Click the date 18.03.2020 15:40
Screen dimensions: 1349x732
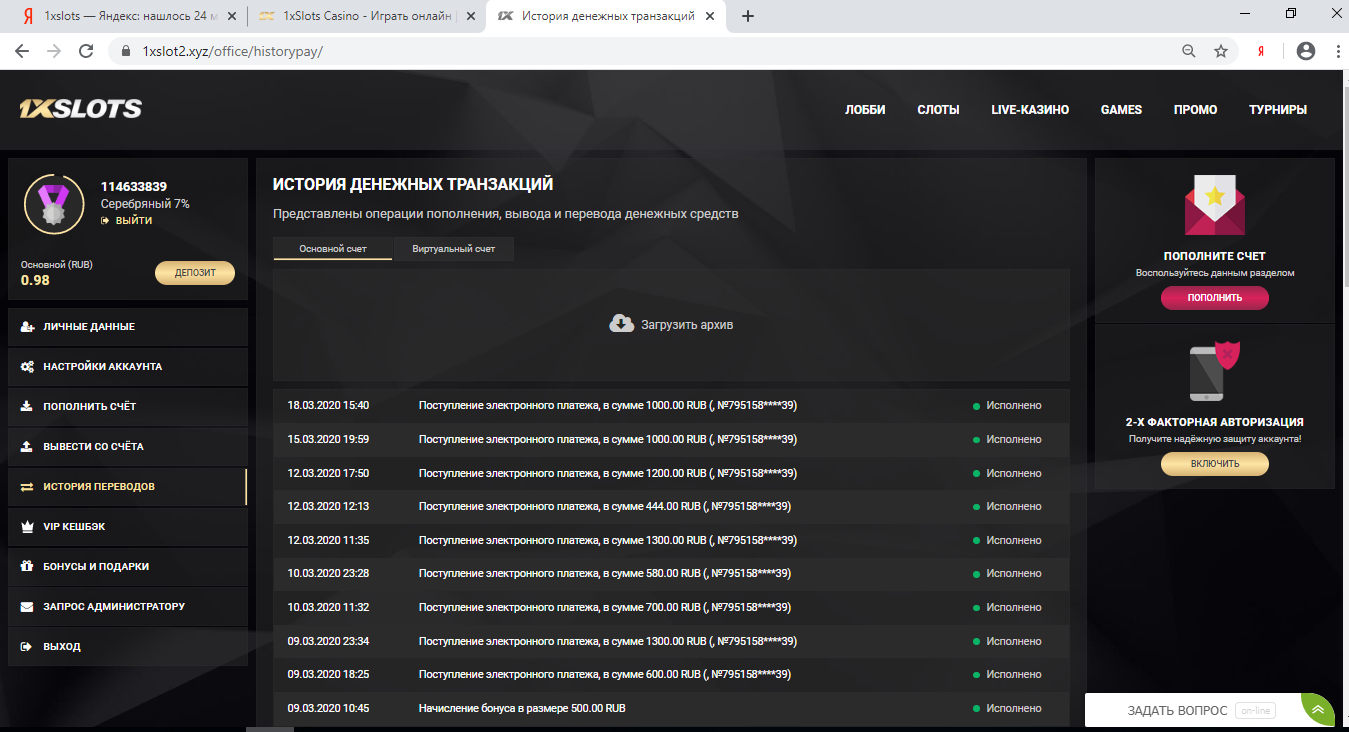[328, 406]
